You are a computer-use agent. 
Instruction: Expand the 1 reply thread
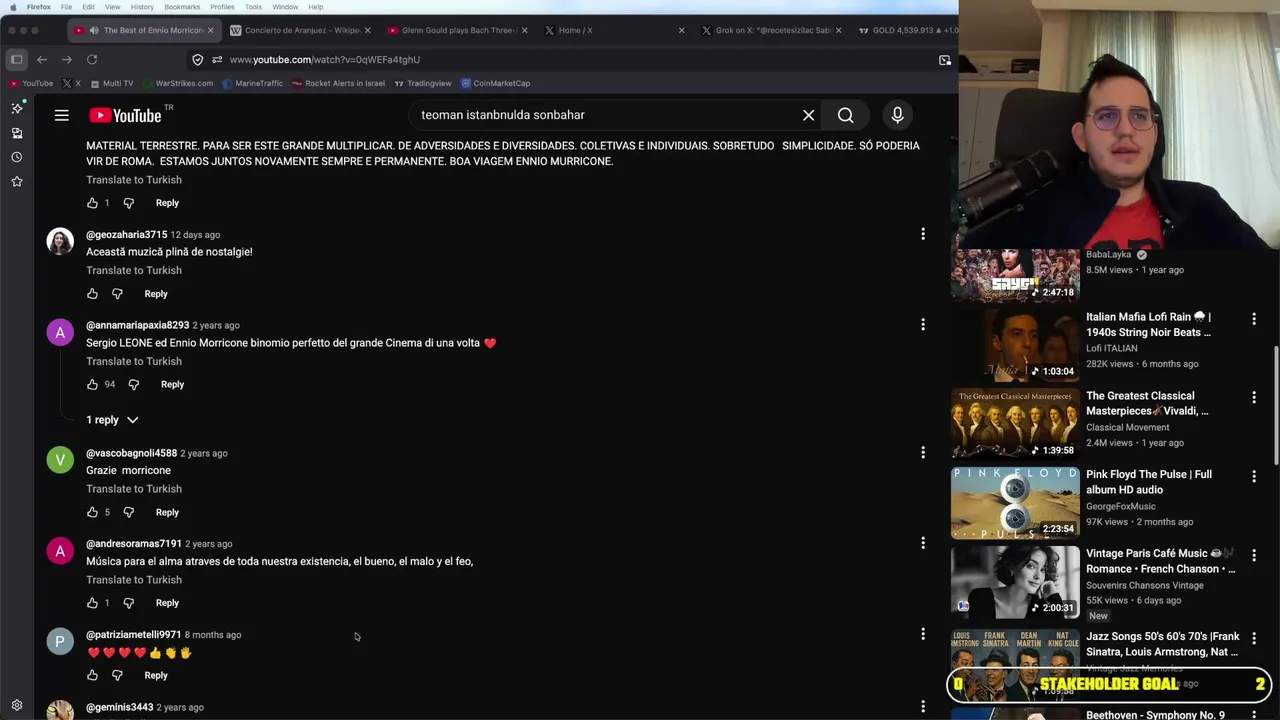112,420
